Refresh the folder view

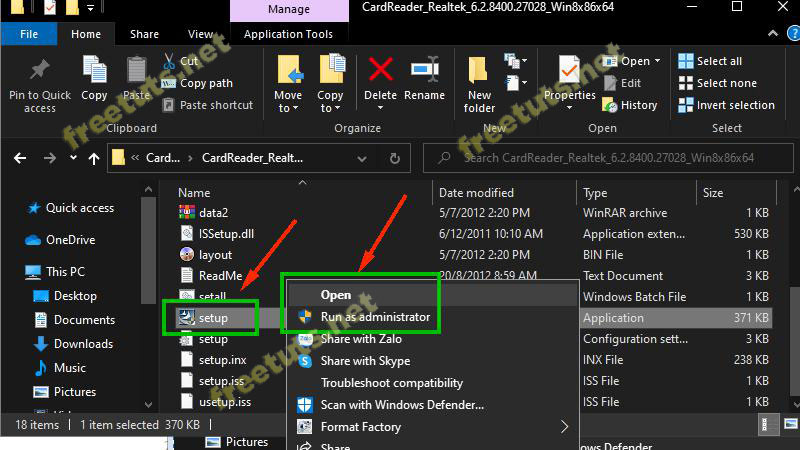tap(394, 159)
